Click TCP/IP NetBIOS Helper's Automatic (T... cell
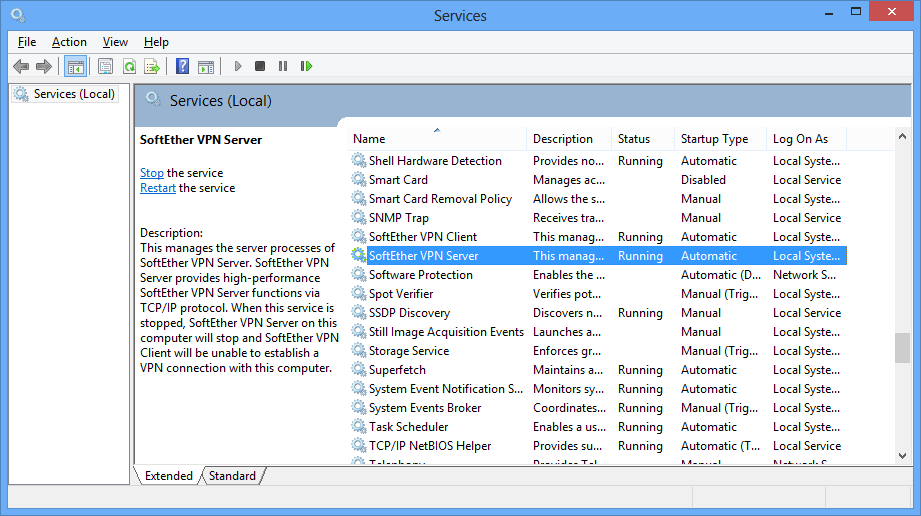The image size is (921, 516). tap(720, 445)
